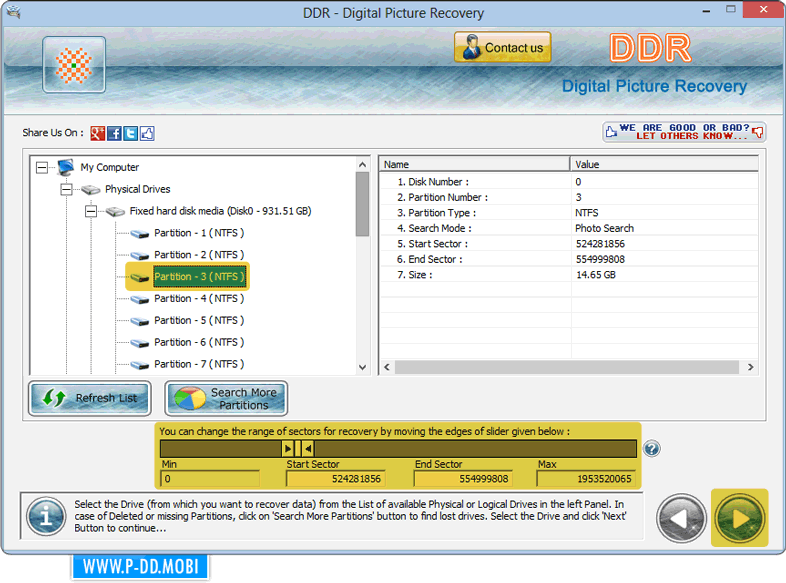Select the My Computer label
The image size is (786, 583).
[x=110, y=167]
